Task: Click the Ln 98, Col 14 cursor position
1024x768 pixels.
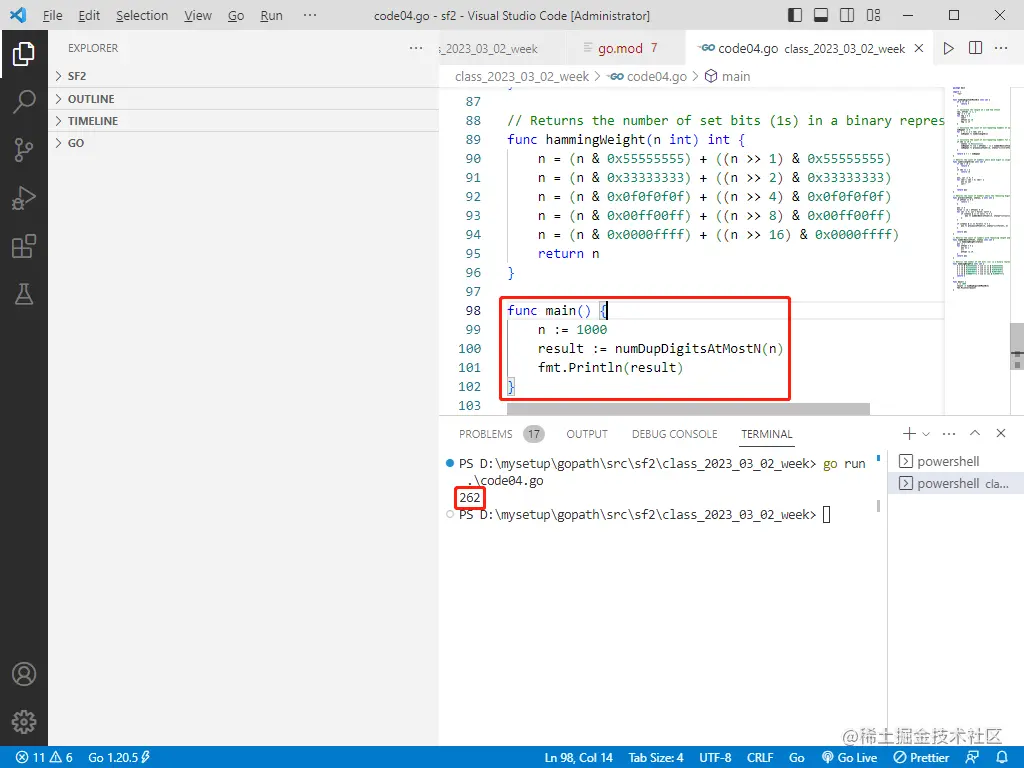Action: (x=579, y=758)
